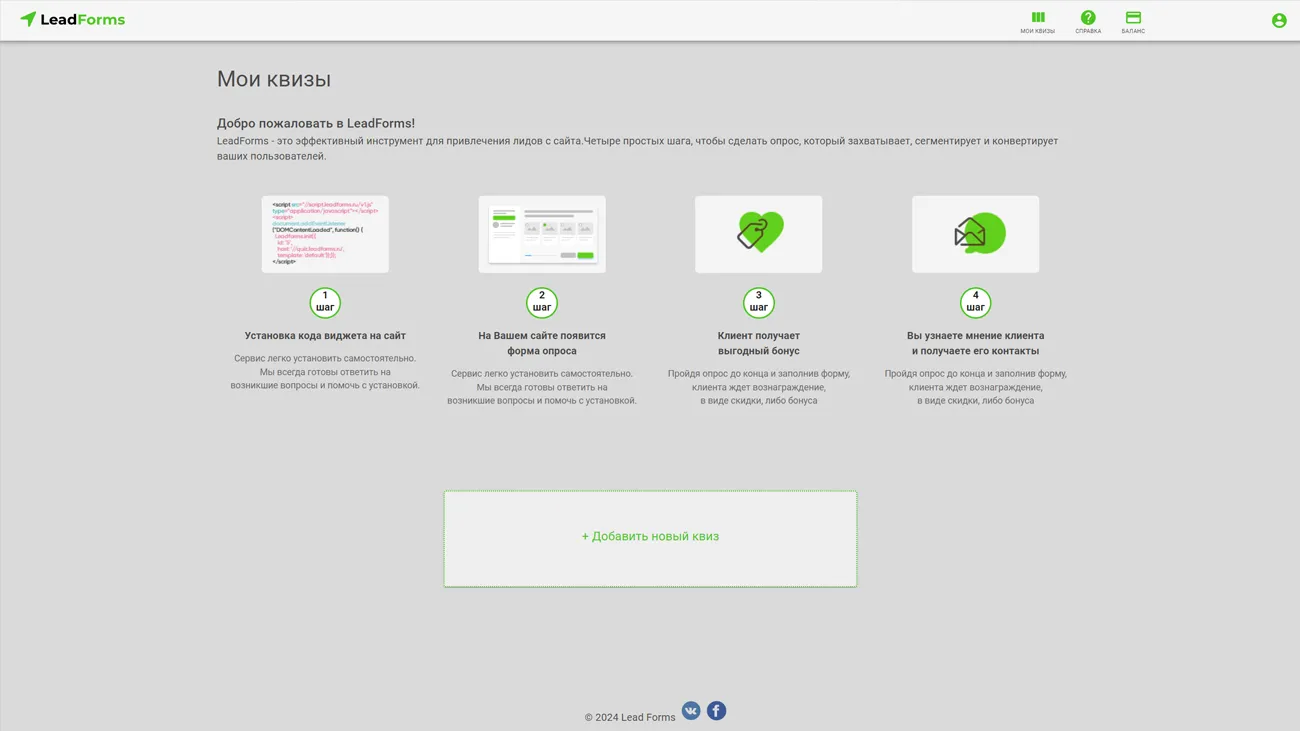Click the Установка кода виджета на сайт heading
1300x731 pixels.
click(x=325, y=336)
